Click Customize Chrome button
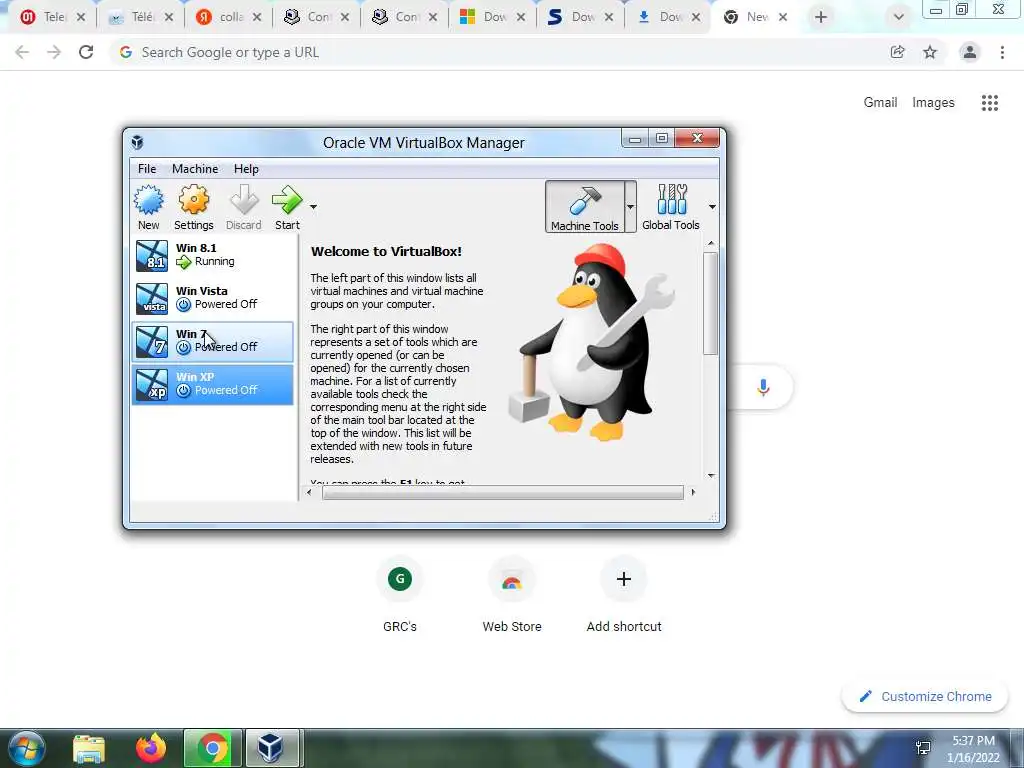 (925, 697)
